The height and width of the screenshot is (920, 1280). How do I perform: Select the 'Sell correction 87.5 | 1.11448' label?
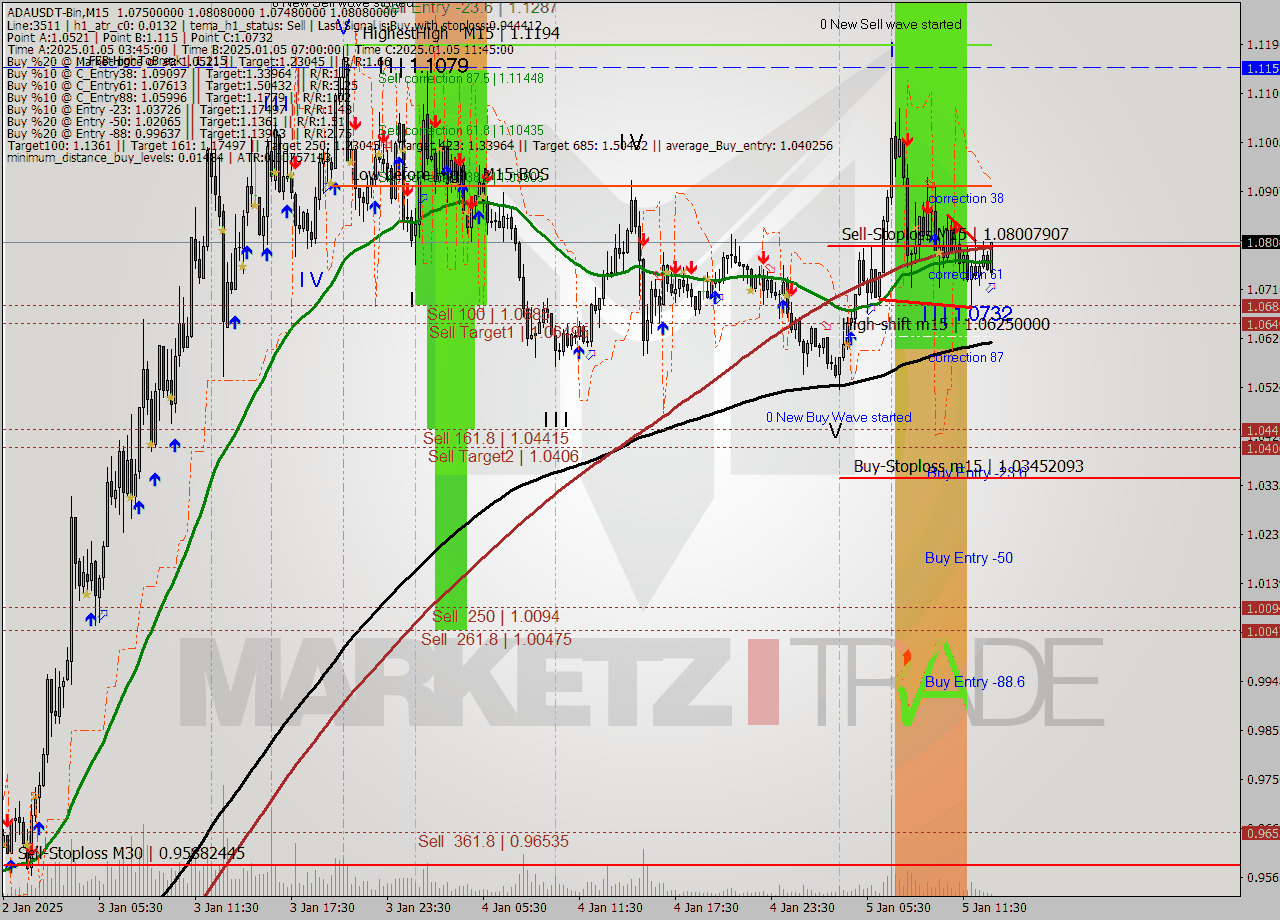click(x=461, y=78)
